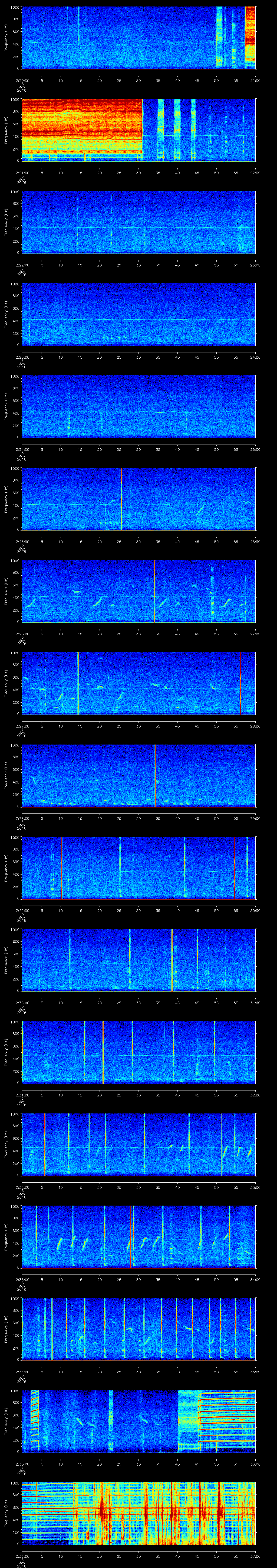Click the '28:00' end time label
Viewport: 277px width, 1568px height.
(x=256, y=726)
